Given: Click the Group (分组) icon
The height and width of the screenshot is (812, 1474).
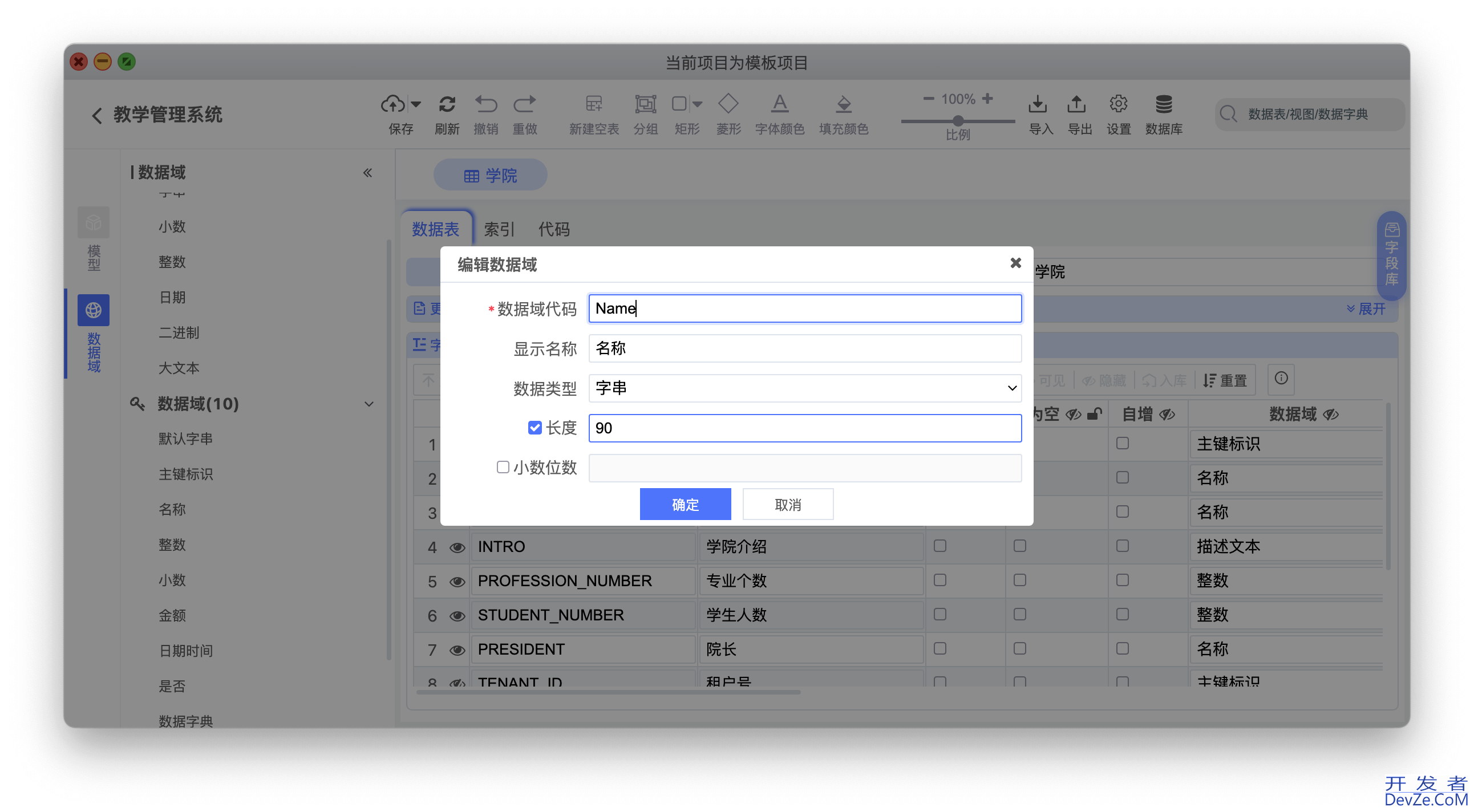Looking at the screenshot, I should point(646,104).
